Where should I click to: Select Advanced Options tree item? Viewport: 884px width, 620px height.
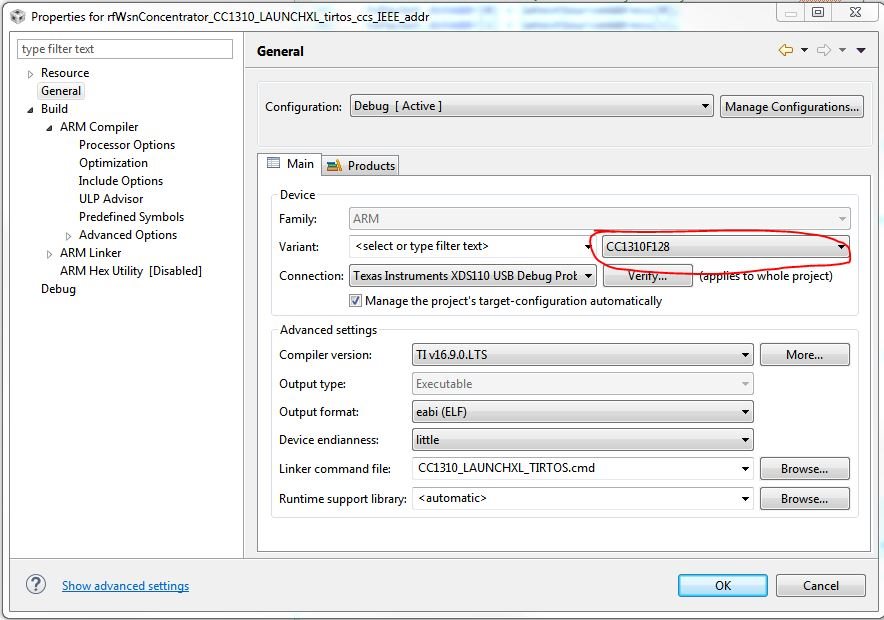(128, 235)
